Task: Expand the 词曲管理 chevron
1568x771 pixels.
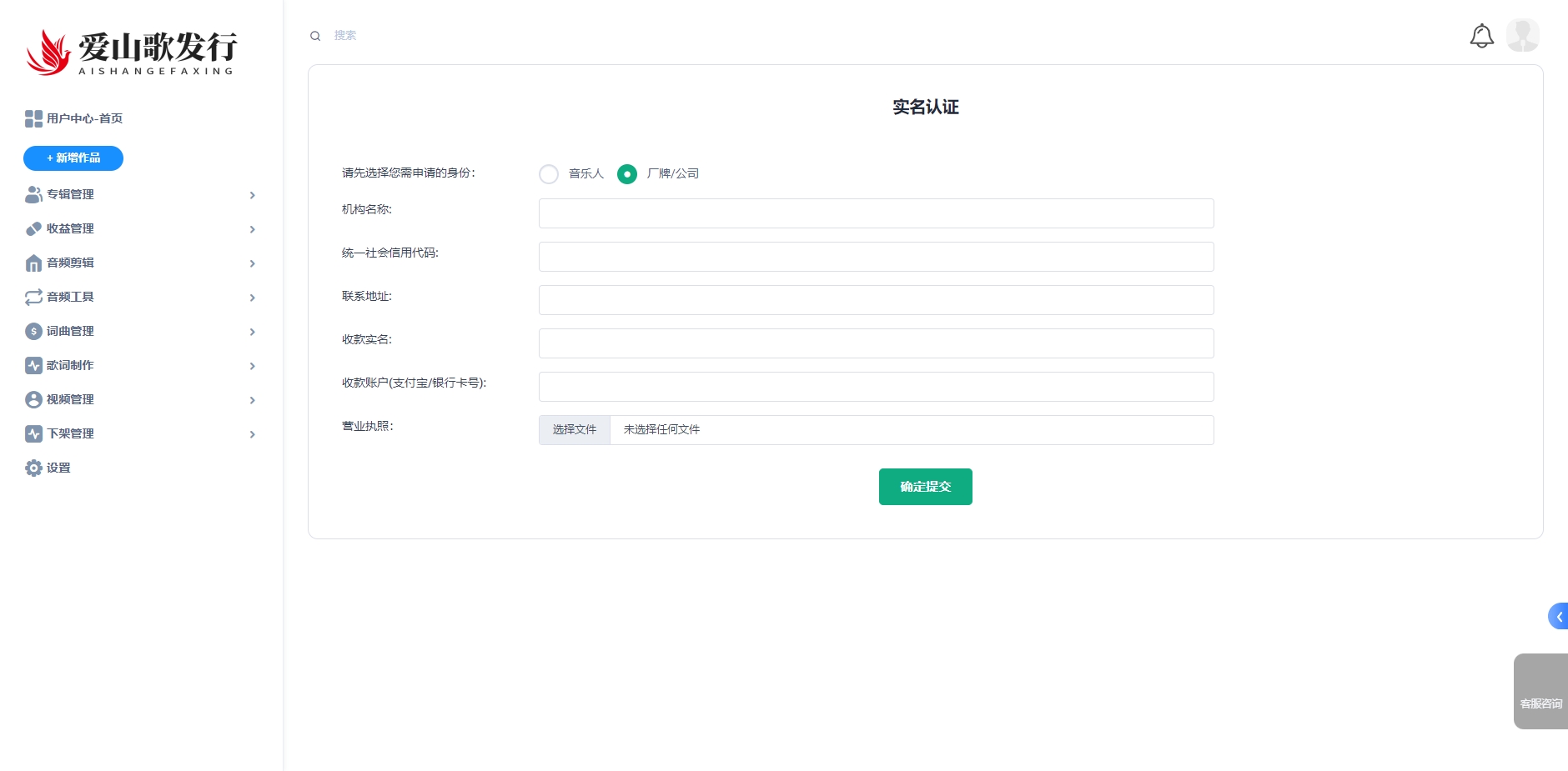Action: [x=252, y=332]
